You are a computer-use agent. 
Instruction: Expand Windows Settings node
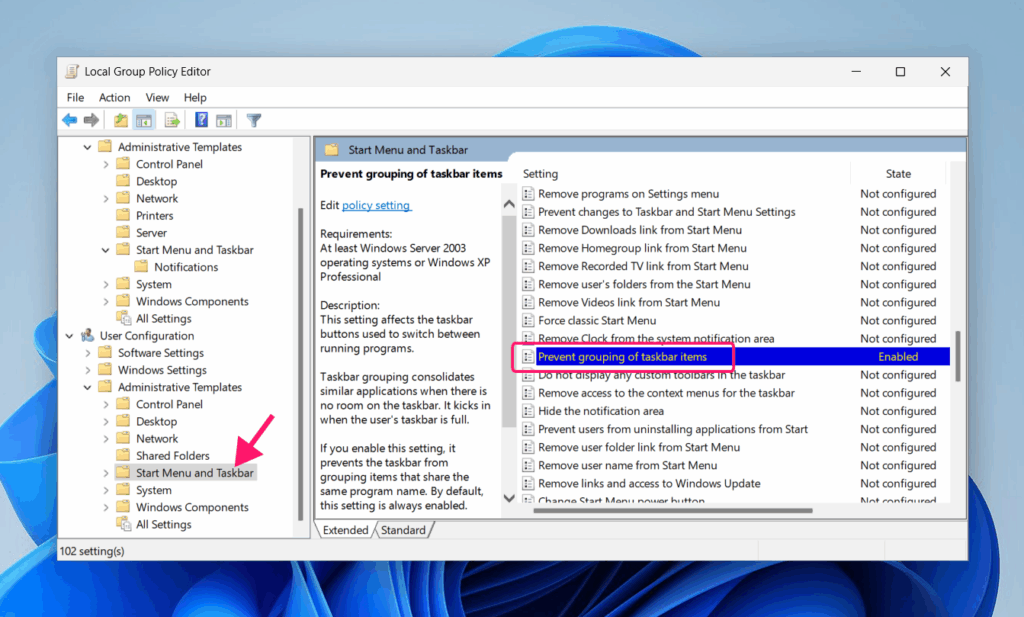coord(88,370)
